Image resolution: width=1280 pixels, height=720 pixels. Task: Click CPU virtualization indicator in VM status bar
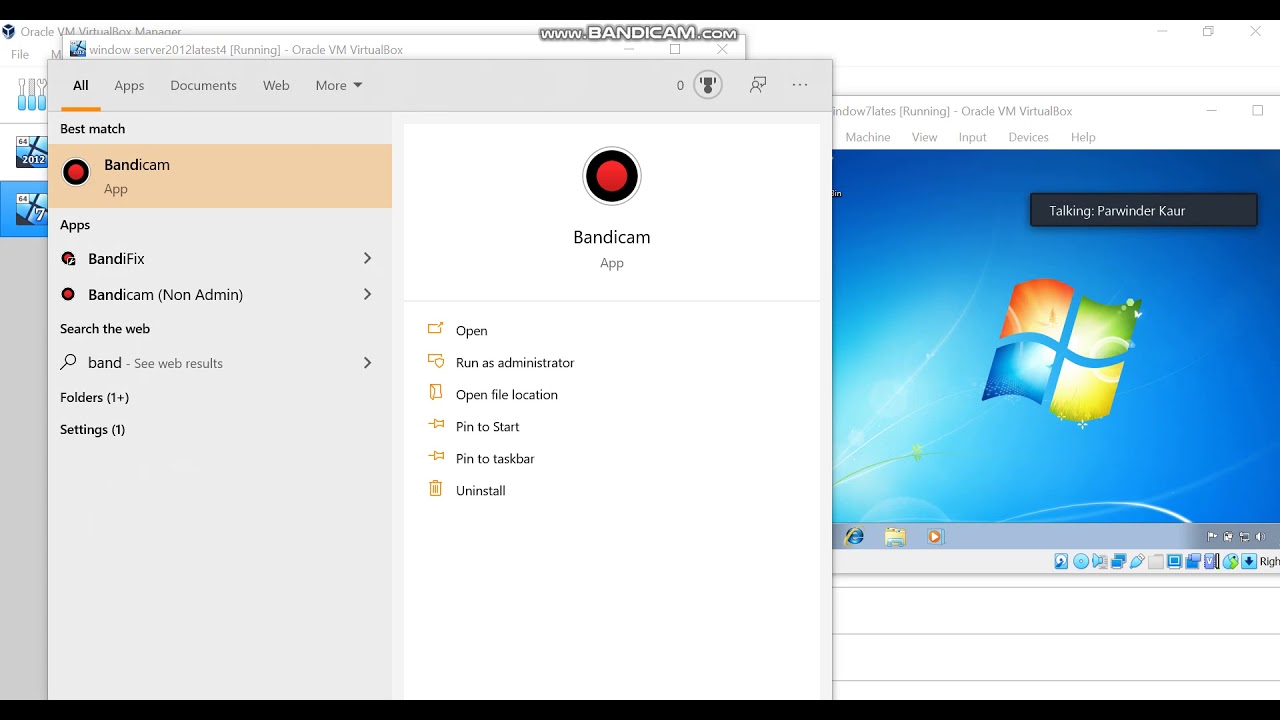(x=1211, y=561)
